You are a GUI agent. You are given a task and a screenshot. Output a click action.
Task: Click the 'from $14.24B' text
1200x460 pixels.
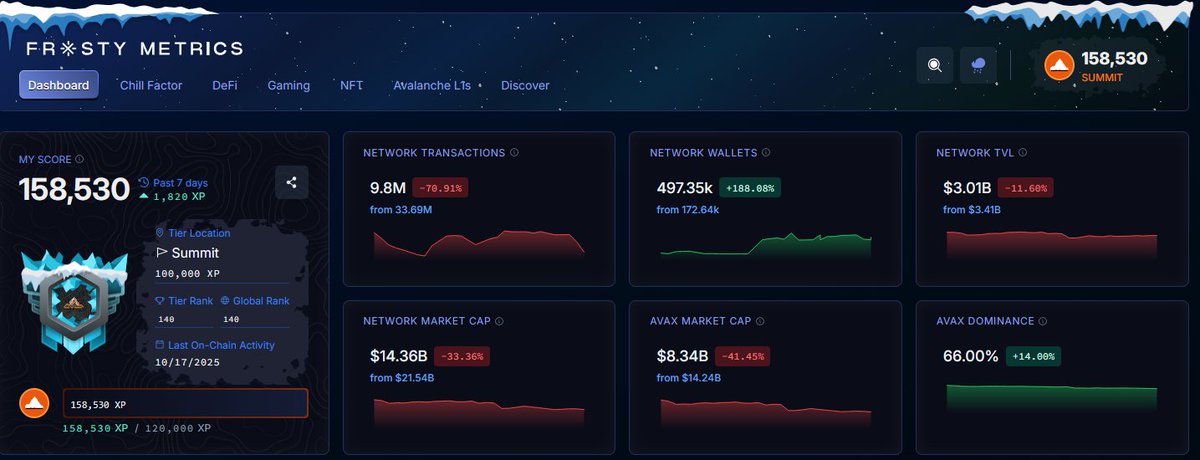(689, 378)
